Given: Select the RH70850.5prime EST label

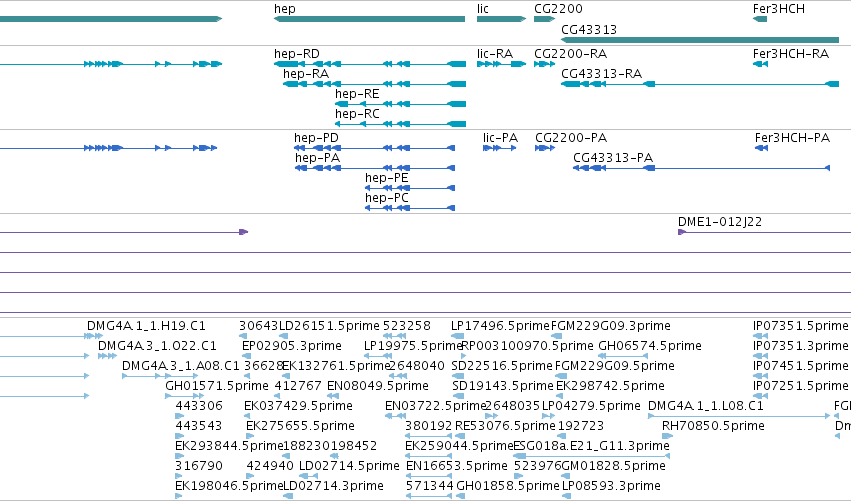Looking at the screenshot, I should click(713, 426).
